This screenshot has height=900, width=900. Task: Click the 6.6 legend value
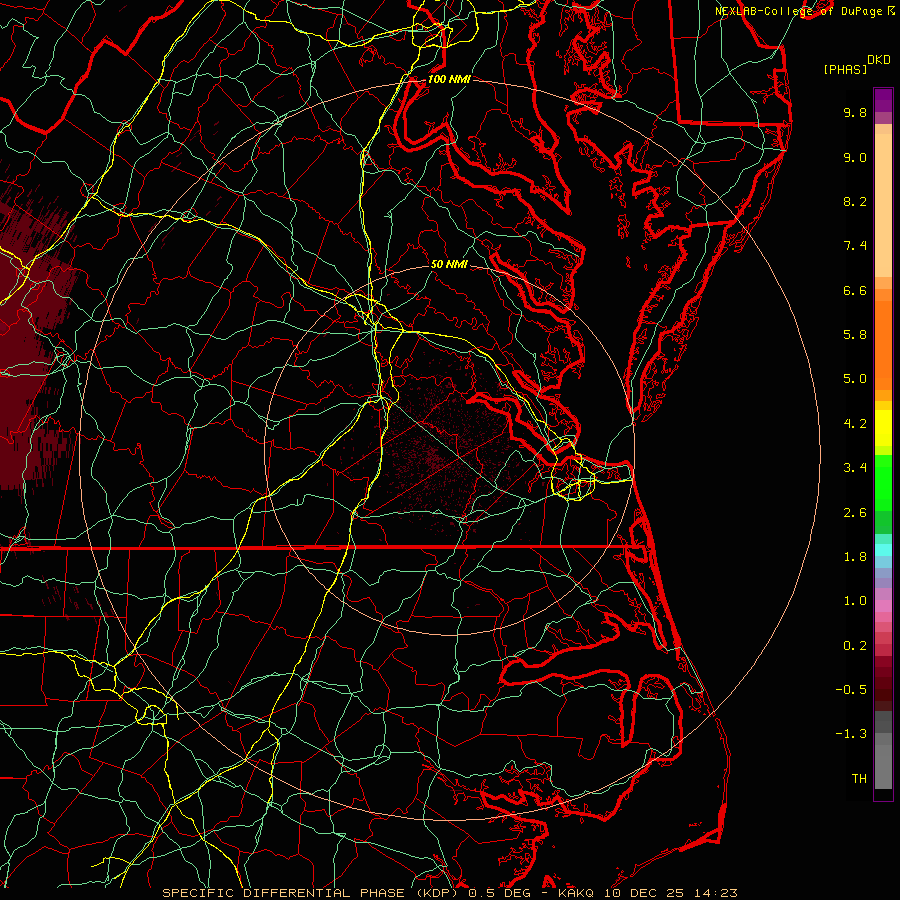pyautogui.click(x=855, y=290)
